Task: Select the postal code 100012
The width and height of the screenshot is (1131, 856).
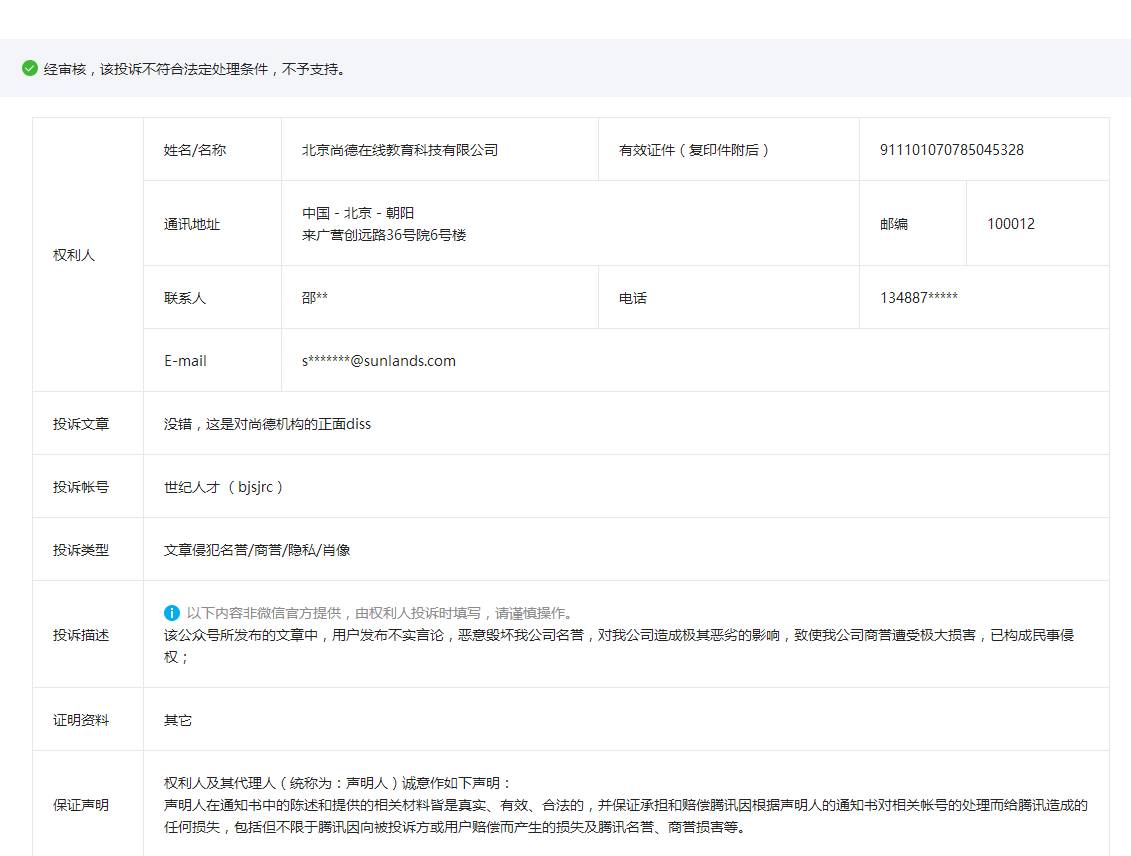Action: (x=1011, y=224)
